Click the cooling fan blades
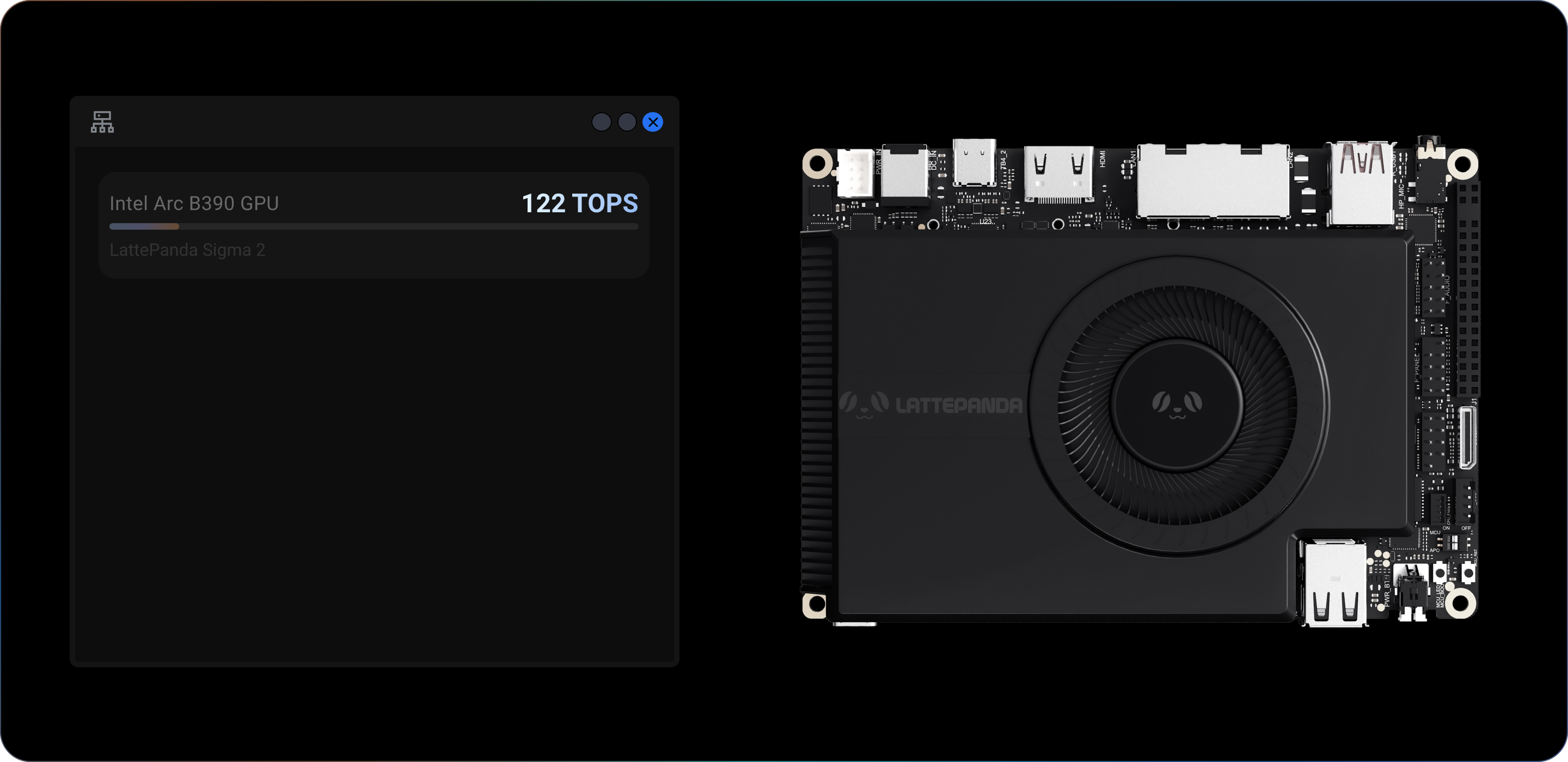This screenshot has height=762, width=1568. 1178,405
